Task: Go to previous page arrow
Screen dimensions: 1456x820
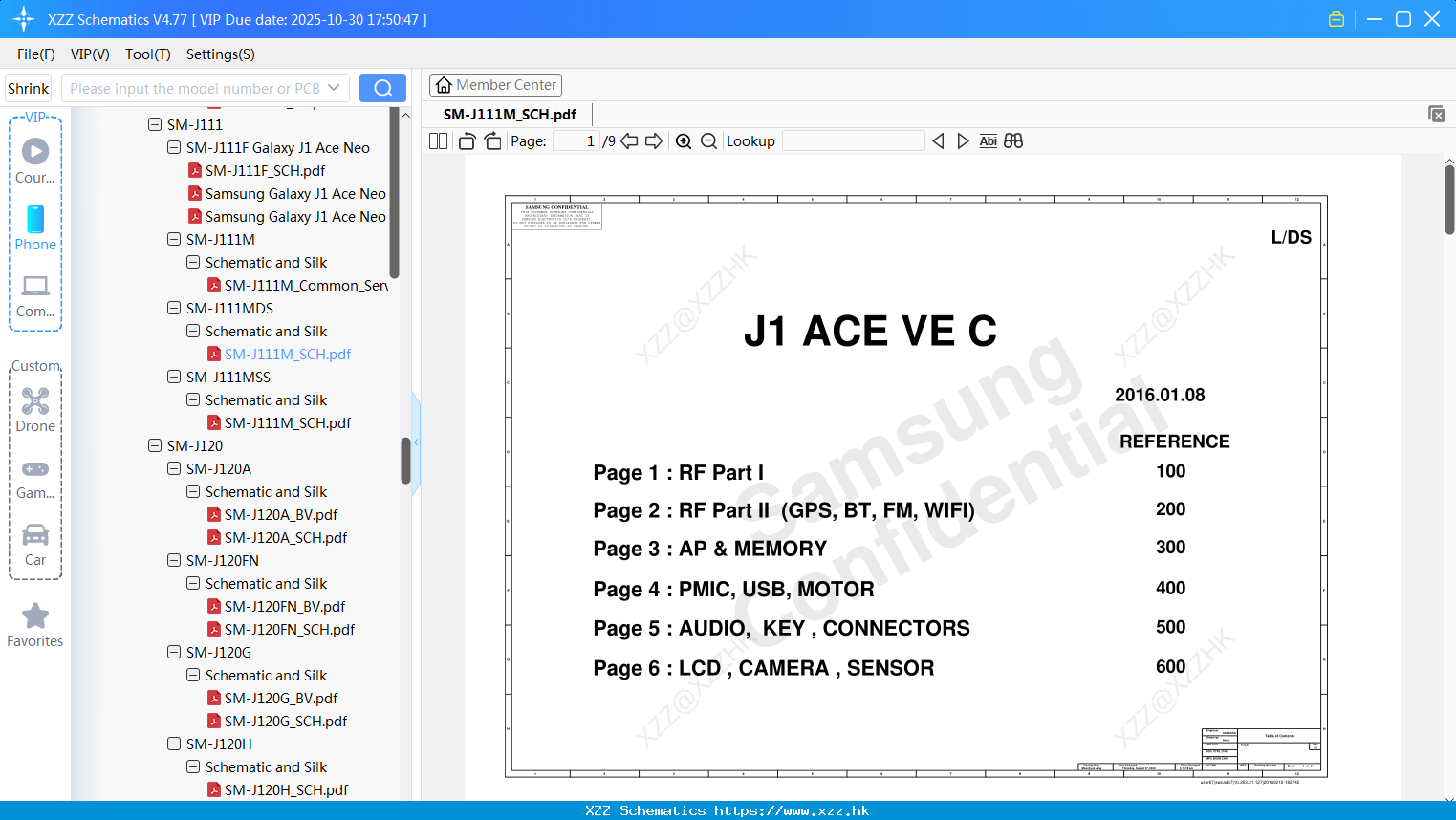Action: coord(629,140)
